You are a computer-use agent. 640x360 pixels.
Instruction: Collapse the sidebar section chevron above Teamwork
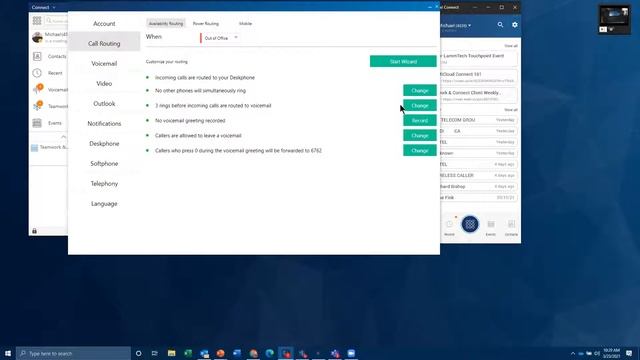(63, 137)
